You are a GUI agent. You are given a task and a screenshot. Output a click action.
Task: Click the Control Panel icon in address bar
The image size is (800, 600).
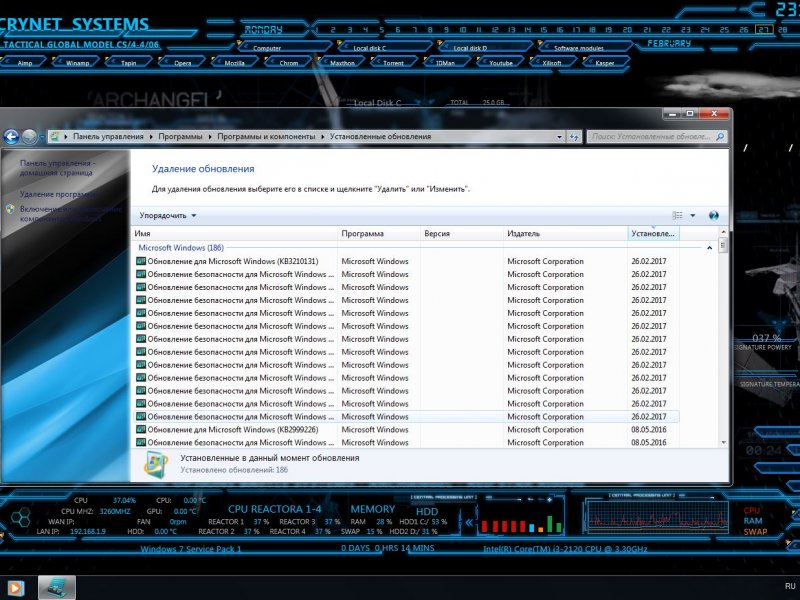pyautogui.click(x=55, y=137)
